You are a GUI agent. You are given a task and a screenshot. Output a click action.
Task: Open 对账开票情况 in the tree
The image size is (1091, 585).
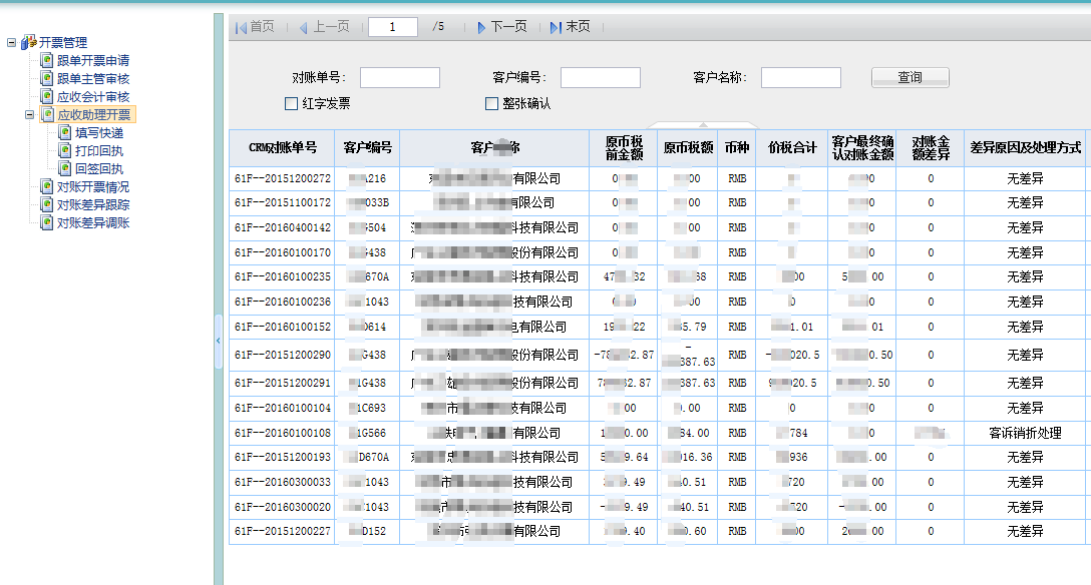93,186
